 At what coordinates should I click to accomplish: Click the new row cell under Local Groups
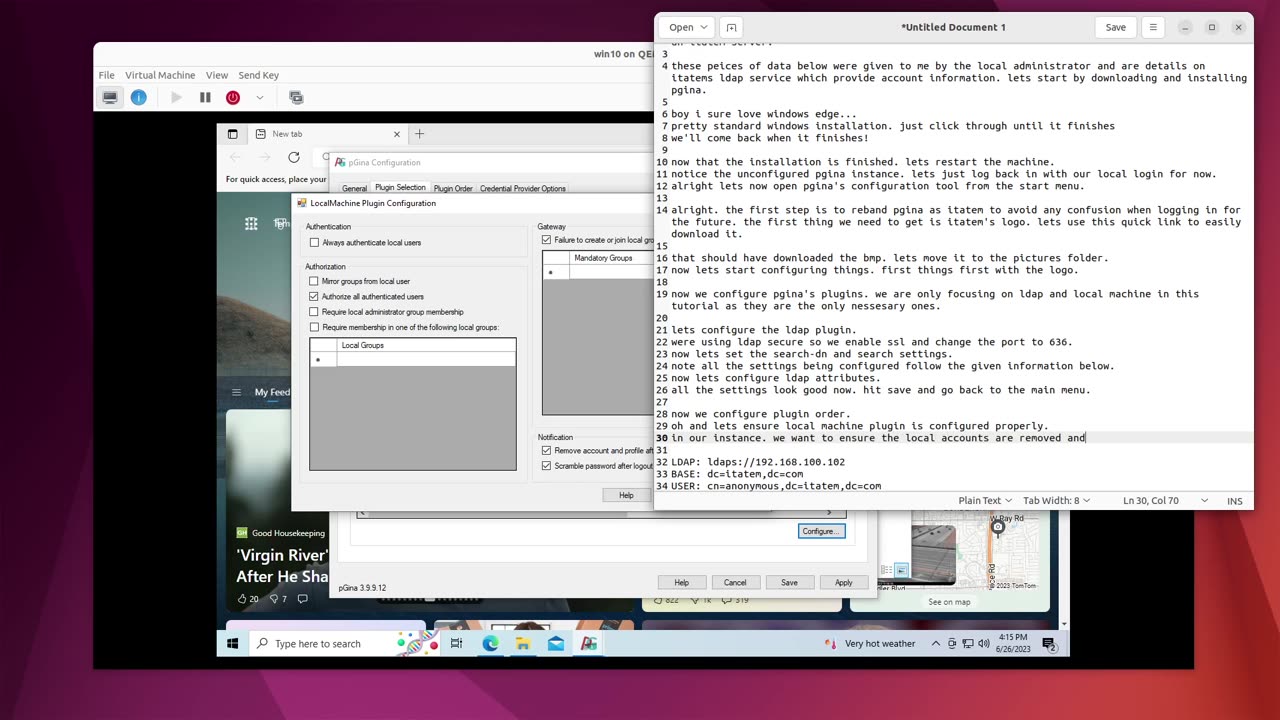coord(426,359)
